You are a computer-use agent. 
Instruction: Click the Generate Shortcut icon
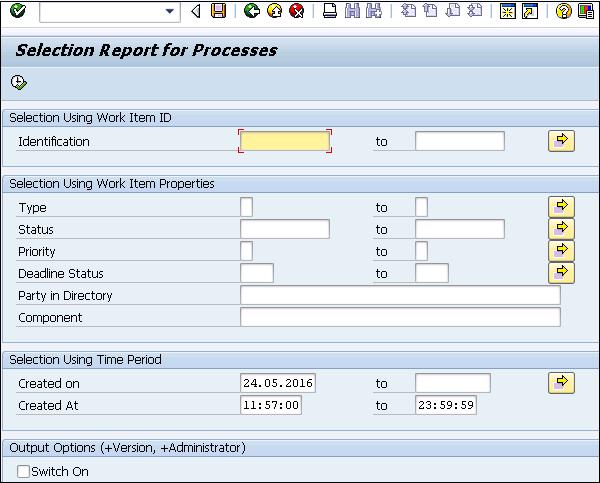click(x=530, y=11)
